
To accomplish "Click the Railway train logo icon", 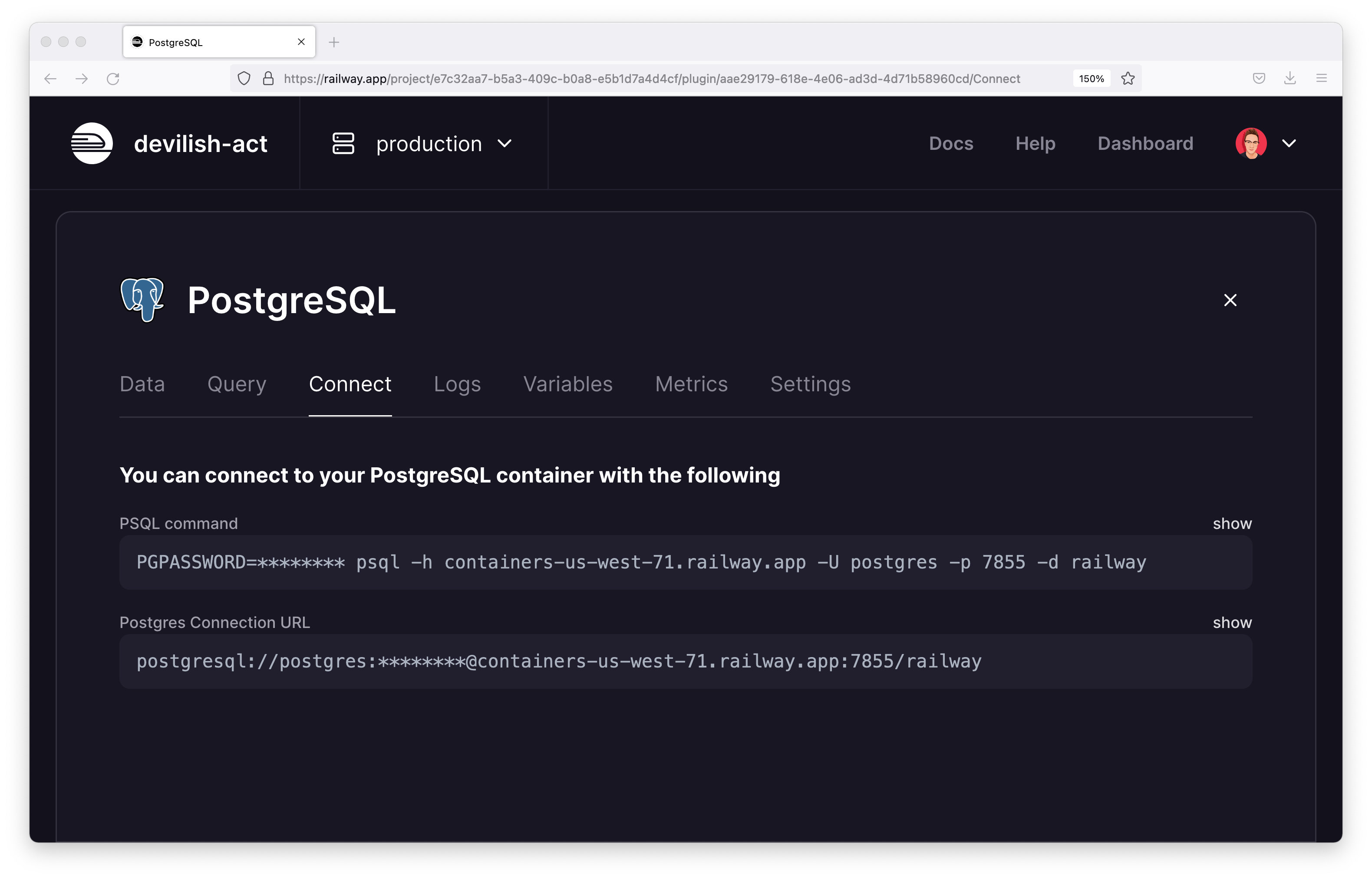I will 92,143.
